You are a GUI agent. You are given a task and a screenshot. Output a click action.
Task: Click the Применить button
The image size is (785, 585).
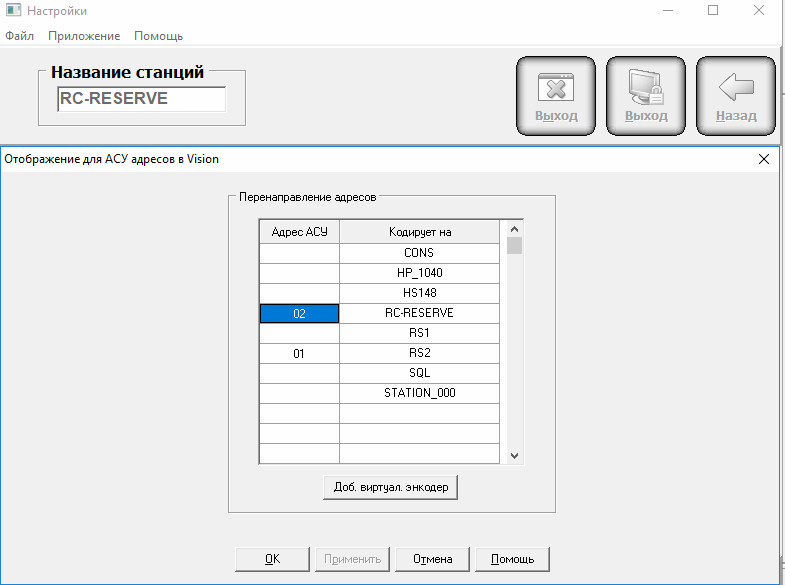point(352,559)
